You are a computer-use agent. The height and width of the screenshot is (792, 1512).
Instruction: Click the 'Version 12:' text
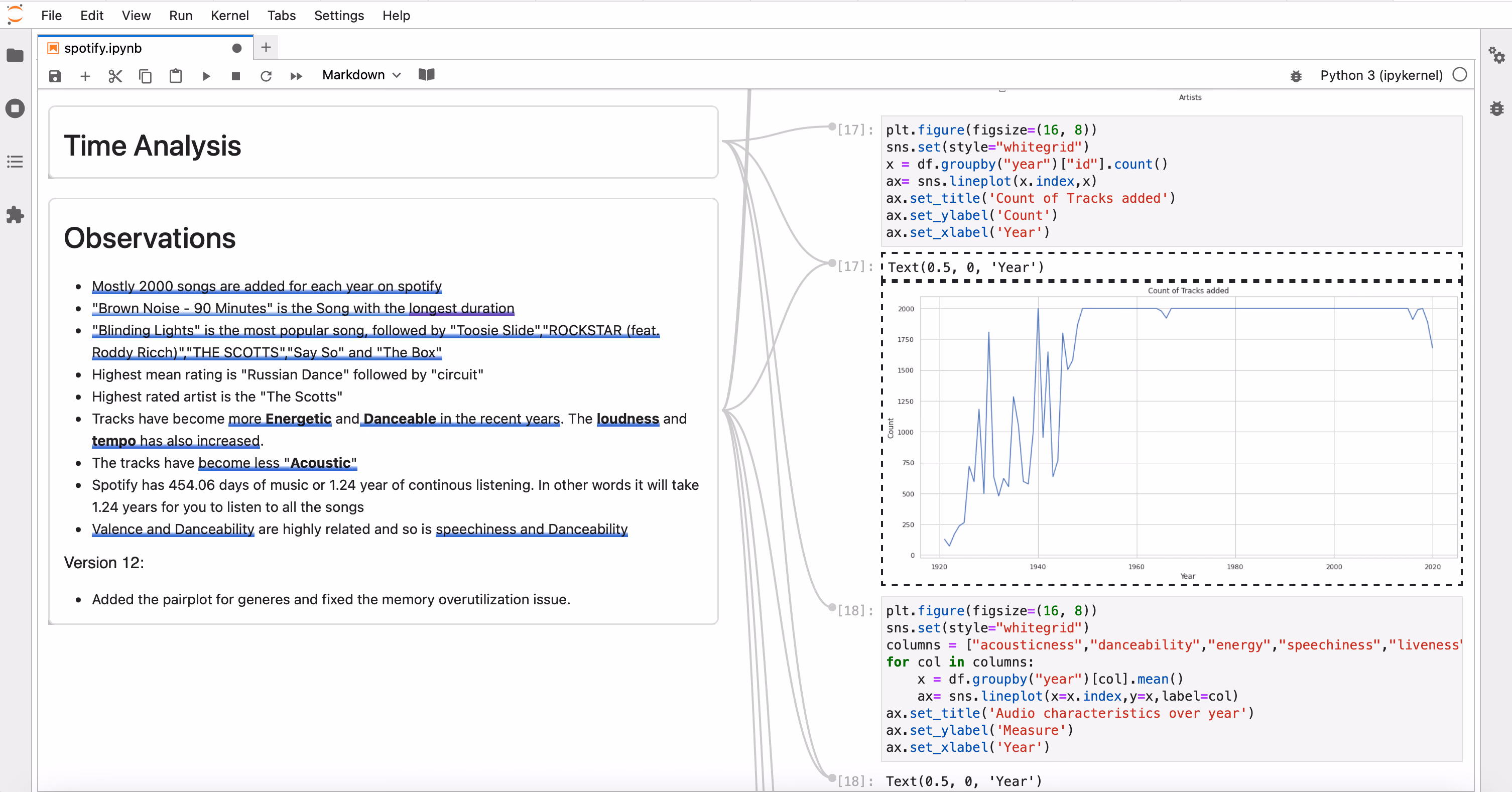[104, 563]
